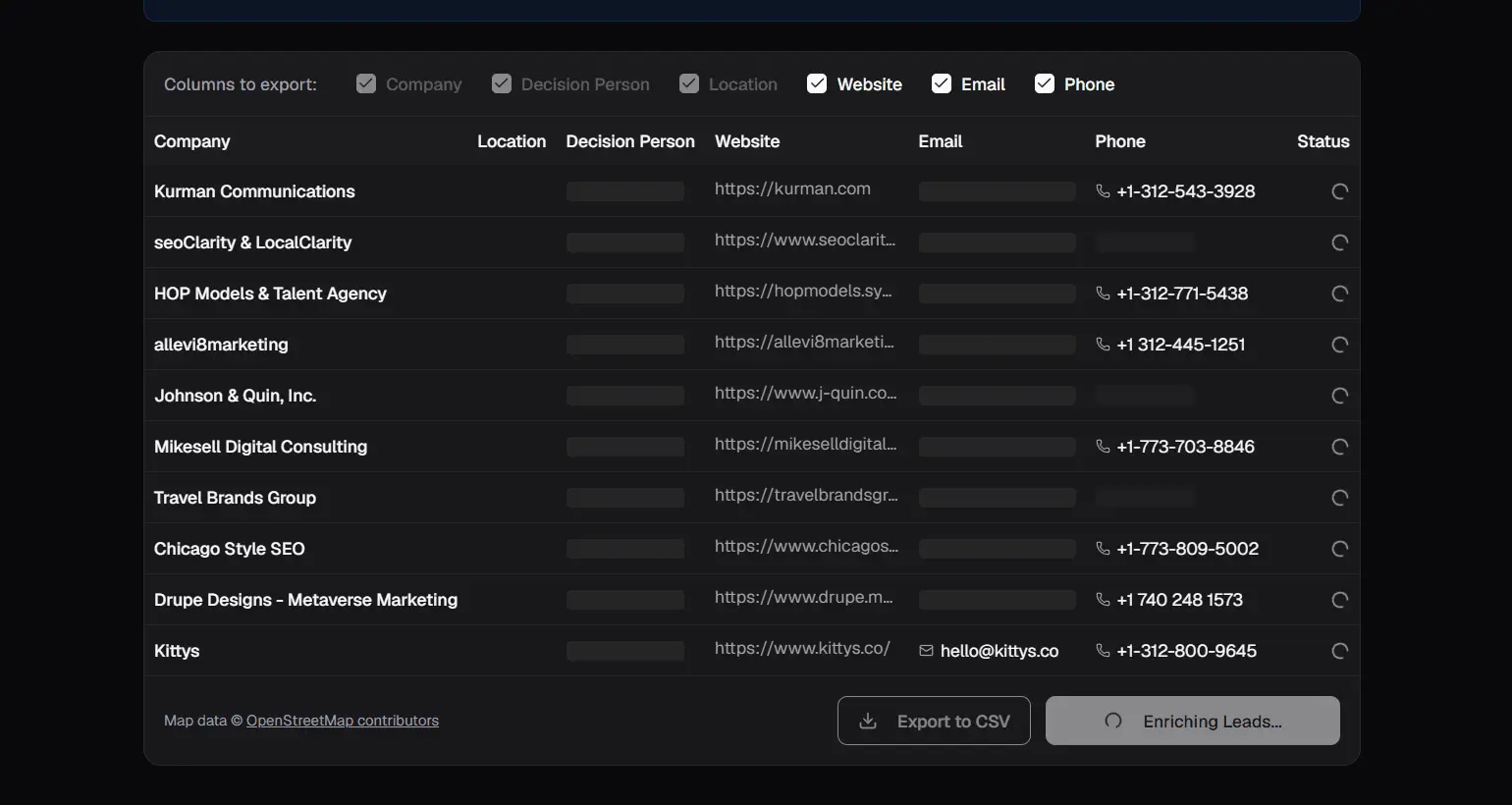Toggle the disabled Location column checkbox
The width and height of the screenshot is (1512, 805).
pyautogui.click(x=689, y=83)
